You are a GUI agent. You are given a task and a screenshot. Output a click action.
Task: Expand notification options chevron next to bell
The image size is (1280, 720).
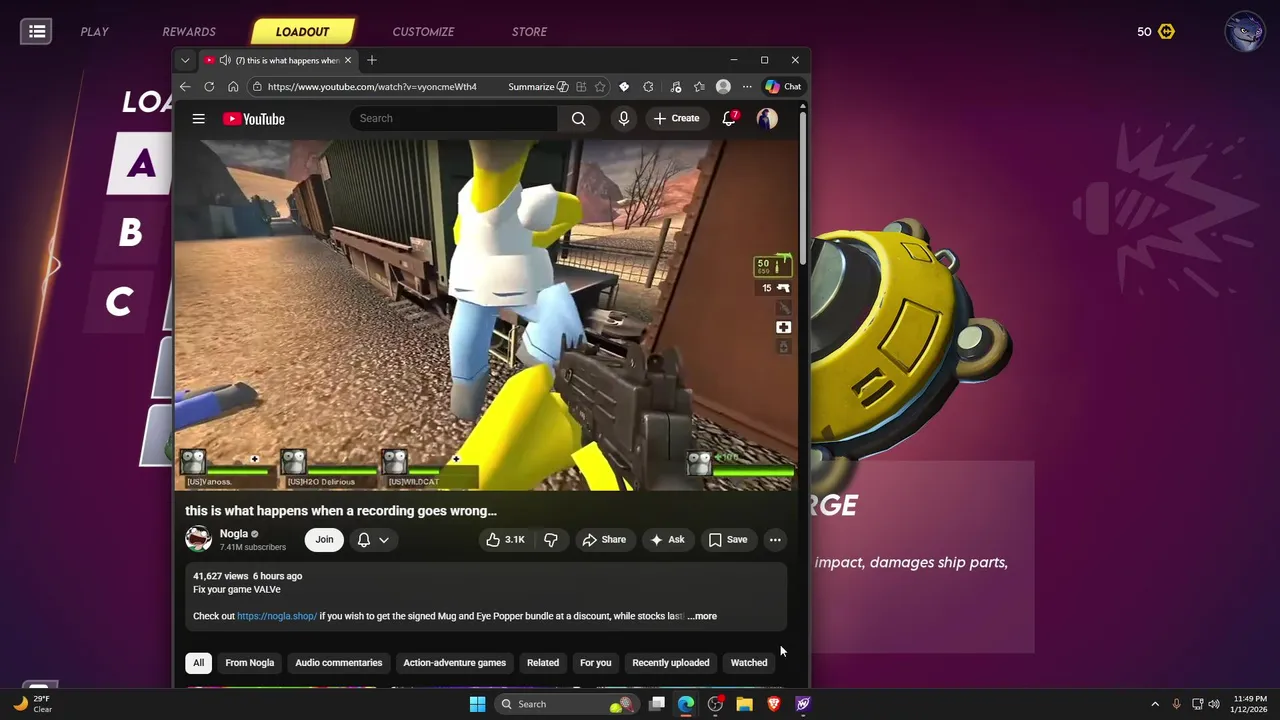pos(384,540)
